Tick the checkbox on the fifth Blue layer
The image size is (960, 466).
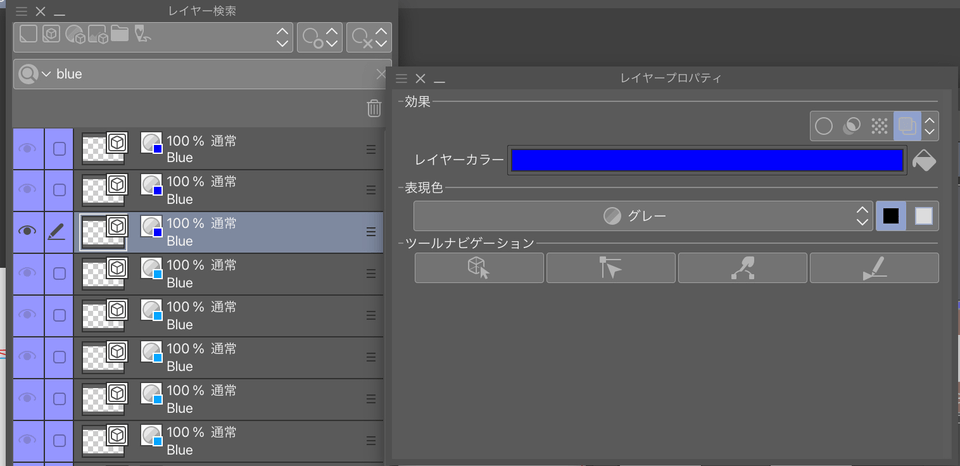[x=59, y=315]
